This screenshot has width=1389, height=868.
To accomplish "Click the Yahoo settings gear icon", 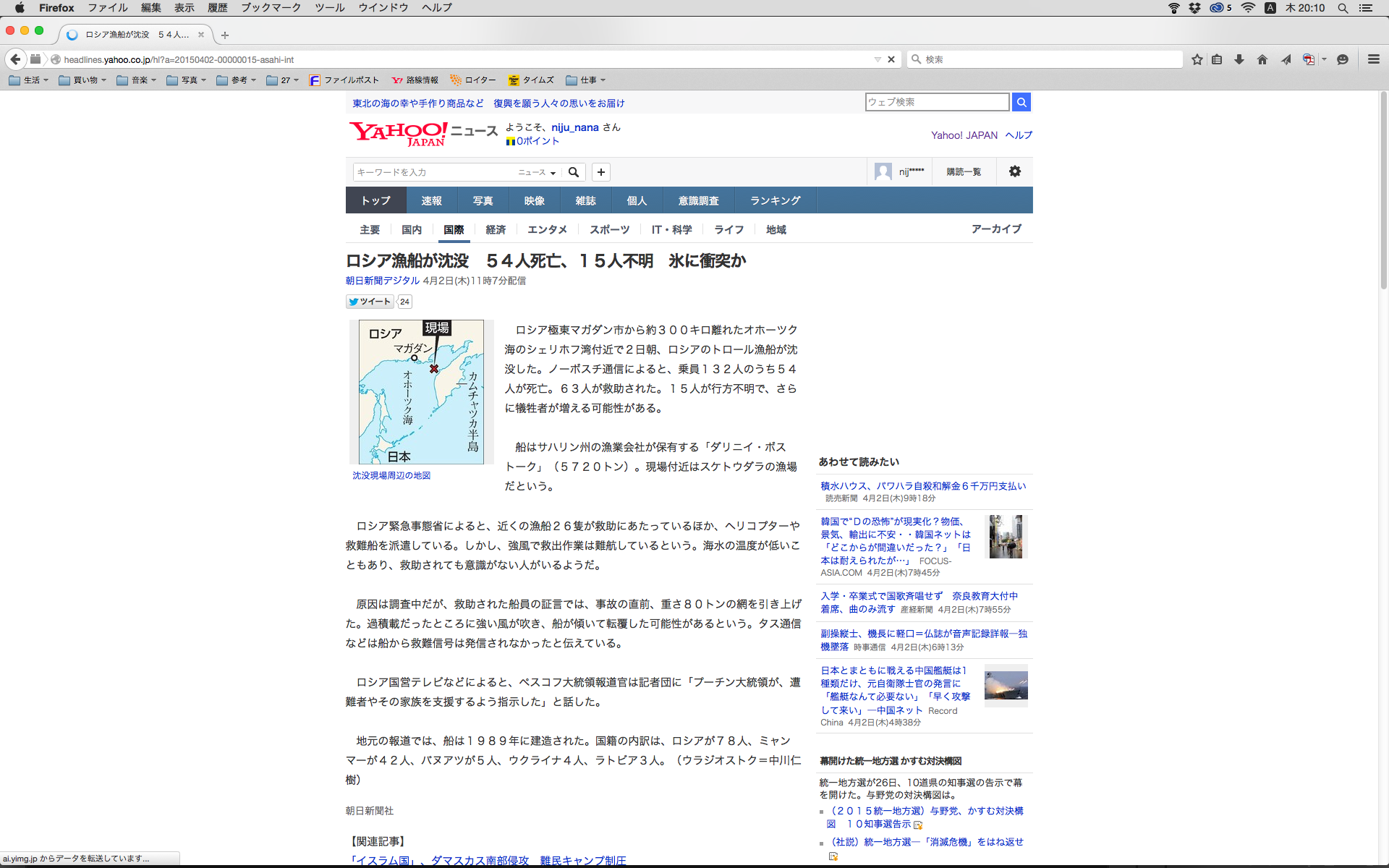I will [1014, 171].
